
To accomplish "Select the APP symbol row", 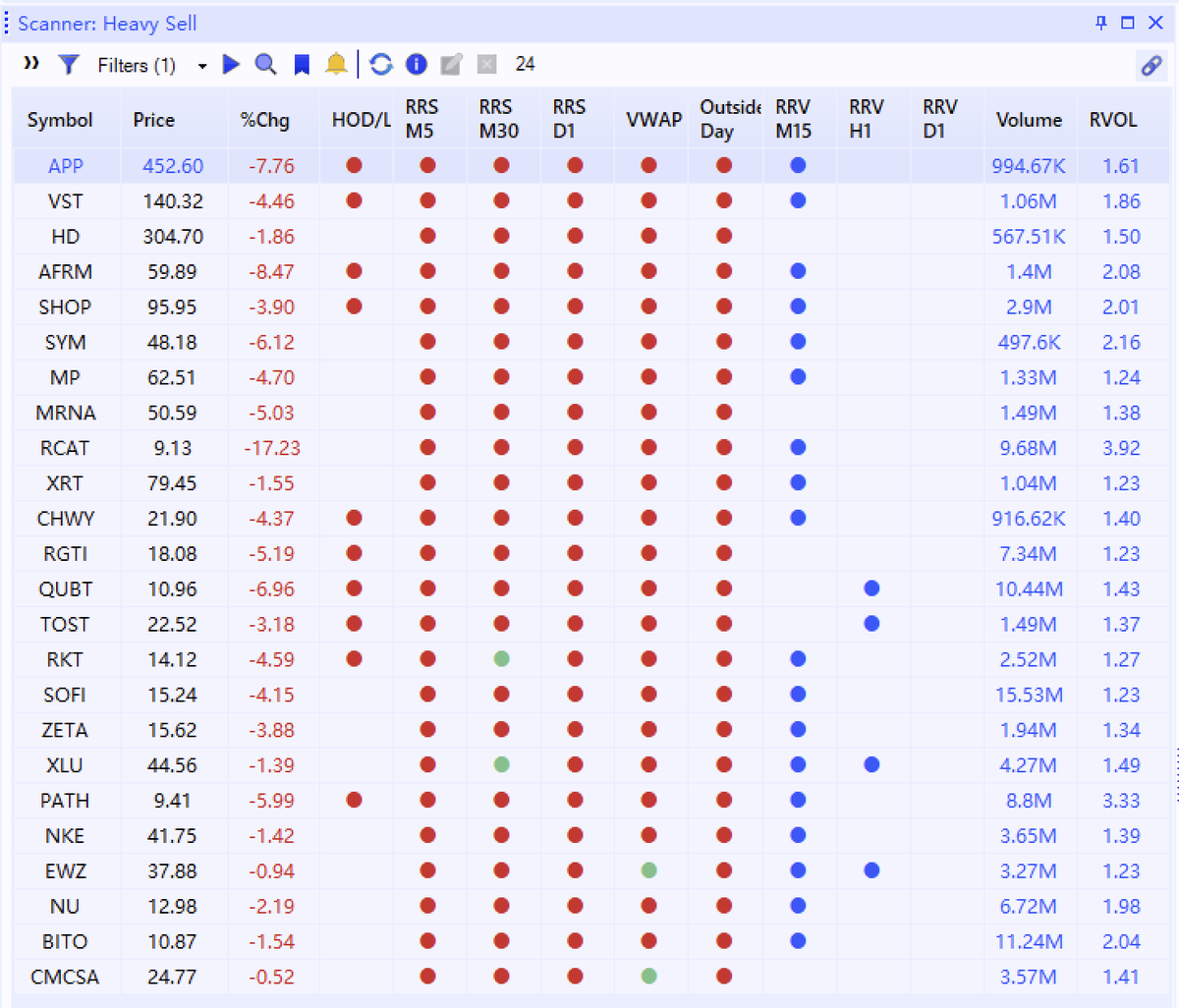I will click(x=590, y=166).
